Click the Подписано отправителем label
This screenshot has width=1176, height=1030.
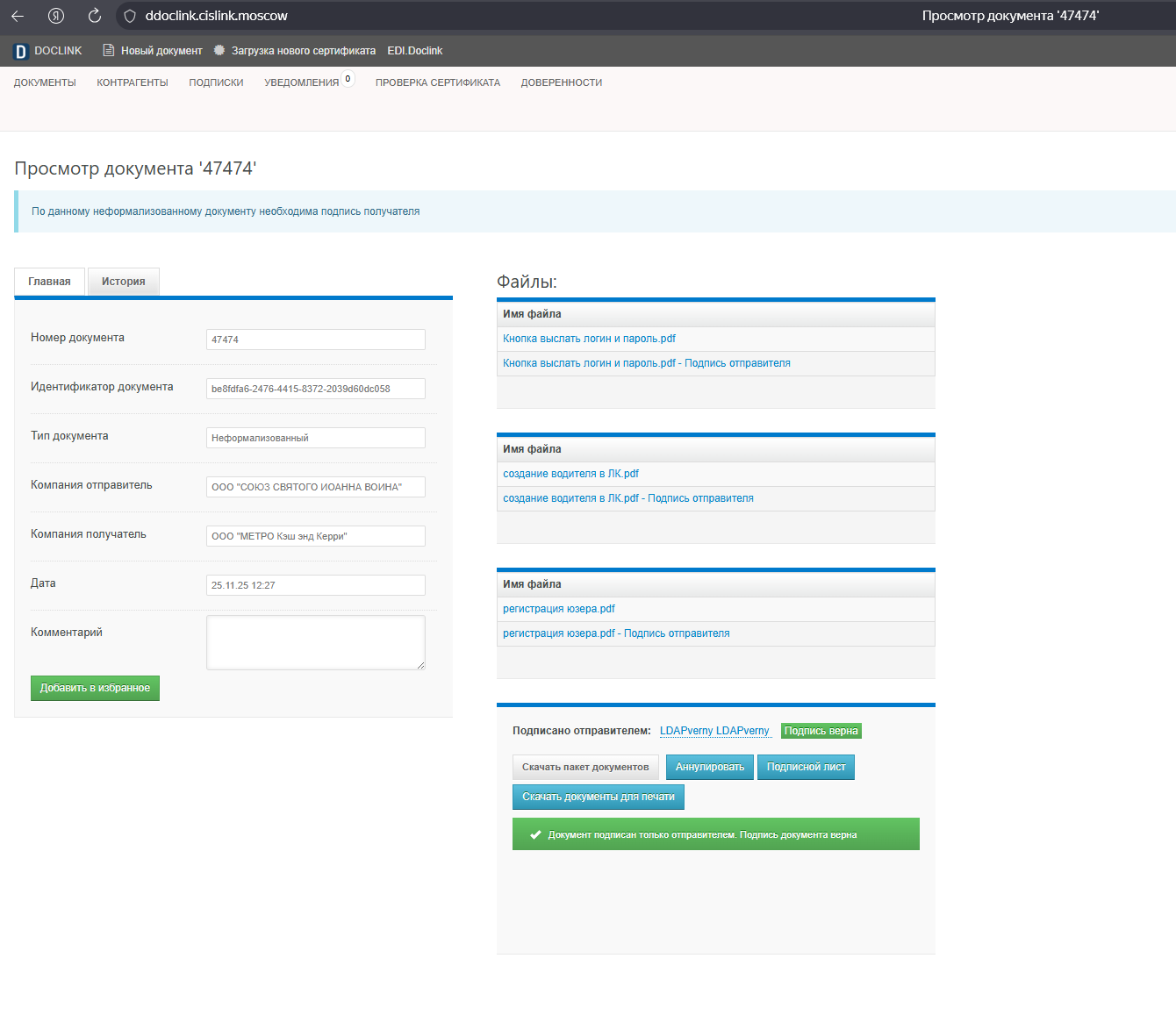click(x=582, y=731)
